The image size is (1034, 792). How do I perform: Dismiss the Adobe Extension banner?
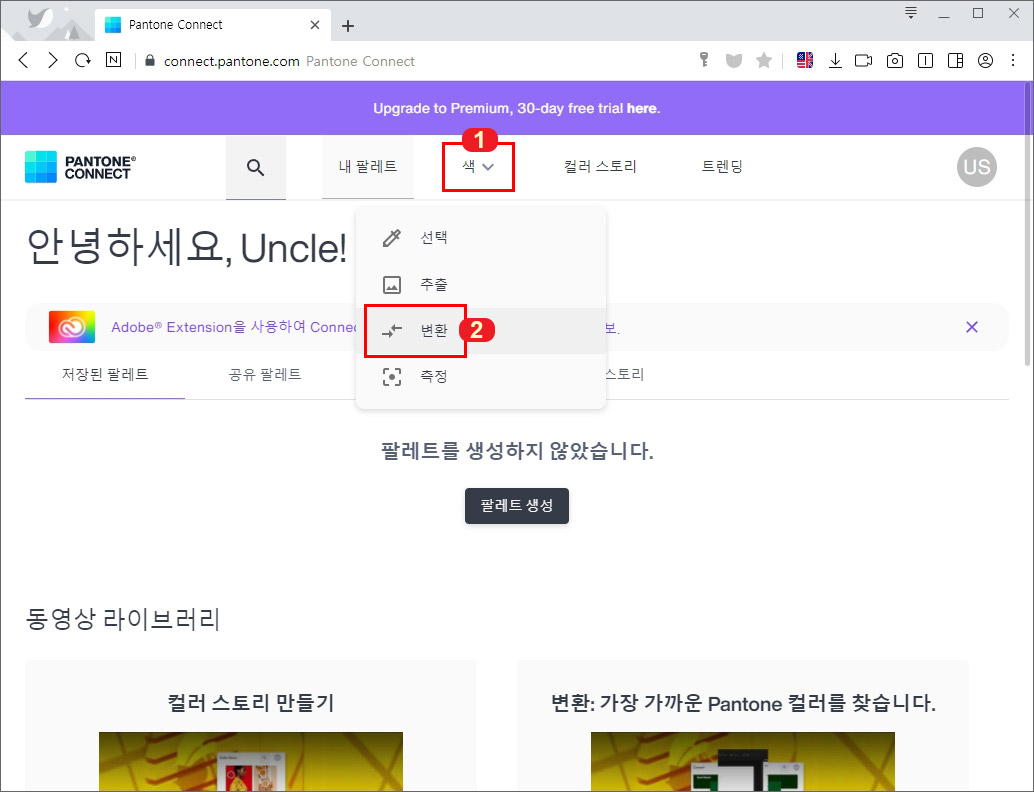[971, 327]
